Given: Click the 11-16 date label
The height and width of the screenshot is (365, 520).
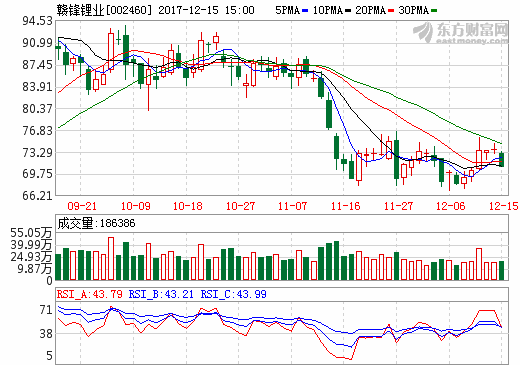Looking at the screenshot, I should (346, 206).
